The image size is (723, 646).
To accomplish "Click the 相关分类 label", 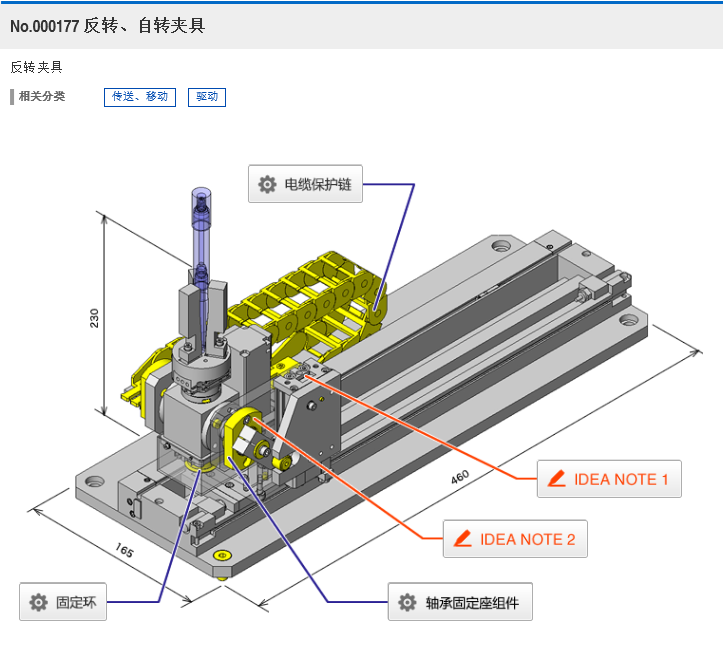I will 42,96.
